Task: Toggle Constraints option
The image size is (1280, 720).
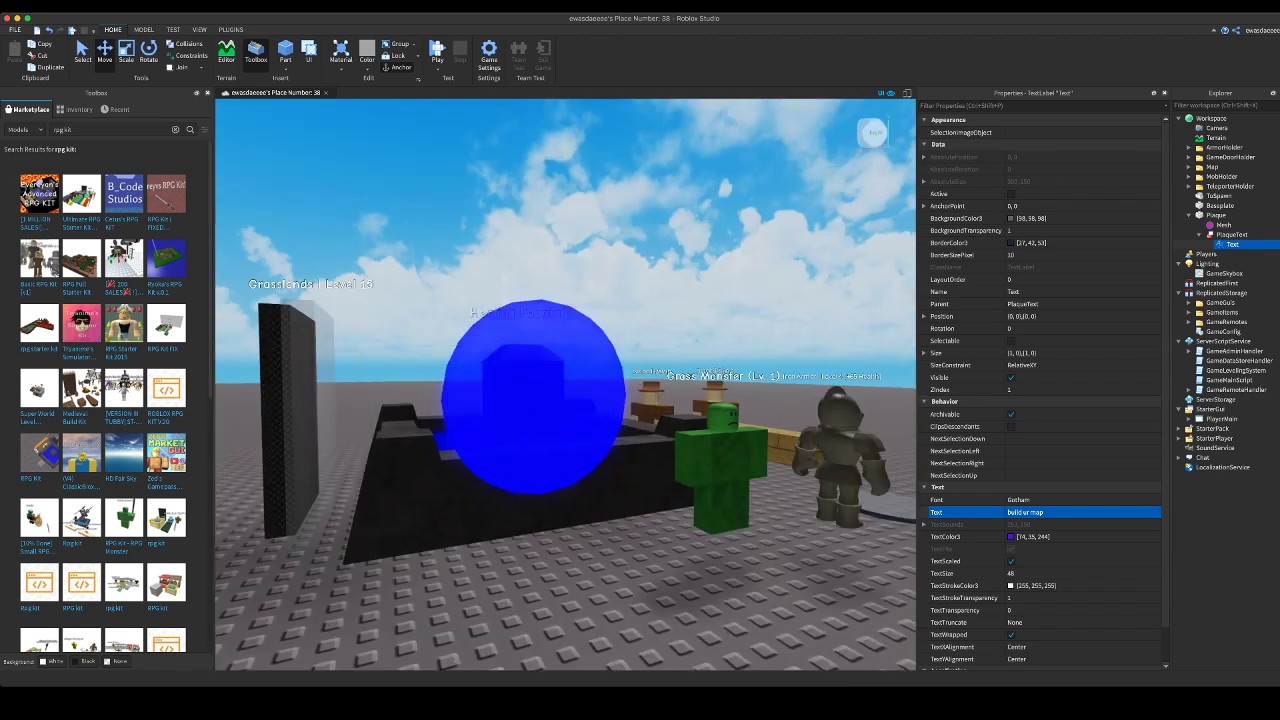Action: coord(187,56)
